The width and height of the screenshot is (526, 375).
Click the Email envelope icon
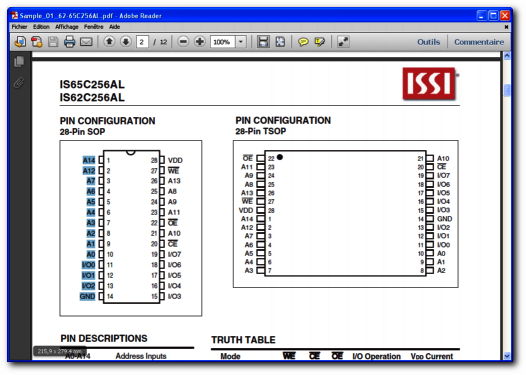86,42
